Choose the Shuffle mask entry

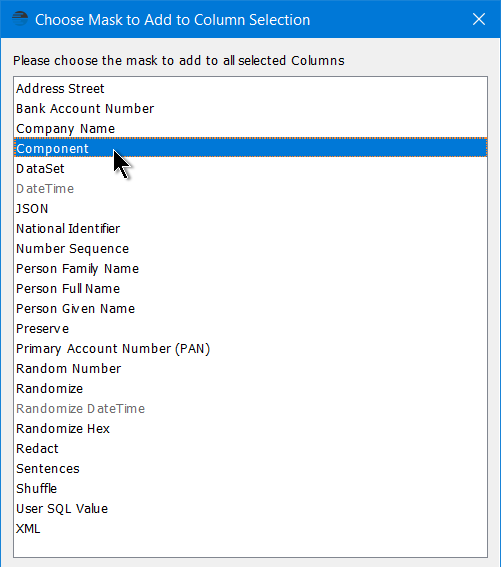(250, 489)
